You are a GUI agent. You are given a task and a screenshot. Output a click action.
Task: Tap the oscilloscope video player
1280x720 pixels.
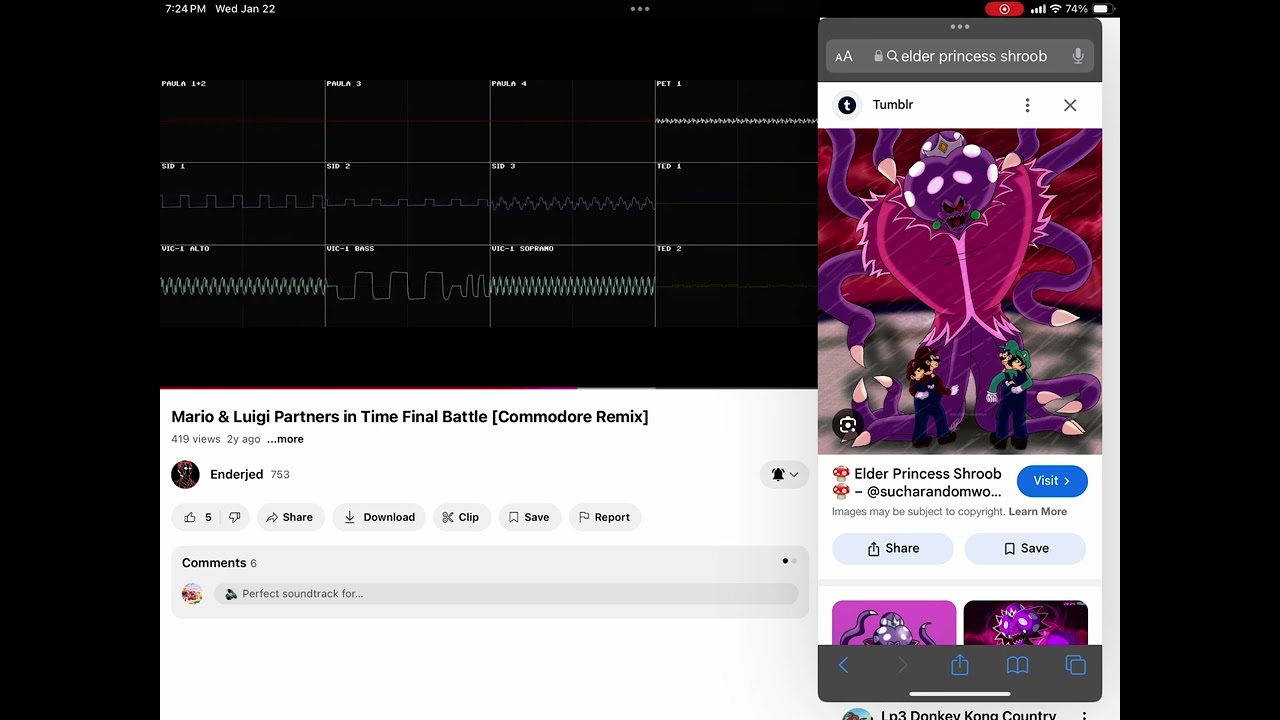(489, 203)
